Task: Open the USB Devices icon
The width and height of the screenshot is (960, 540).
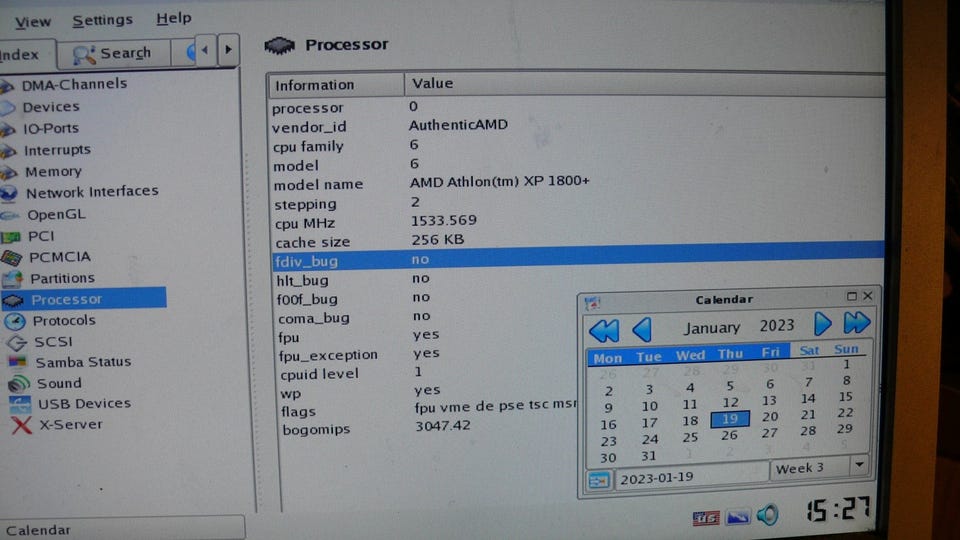Action: coord(20,405)
